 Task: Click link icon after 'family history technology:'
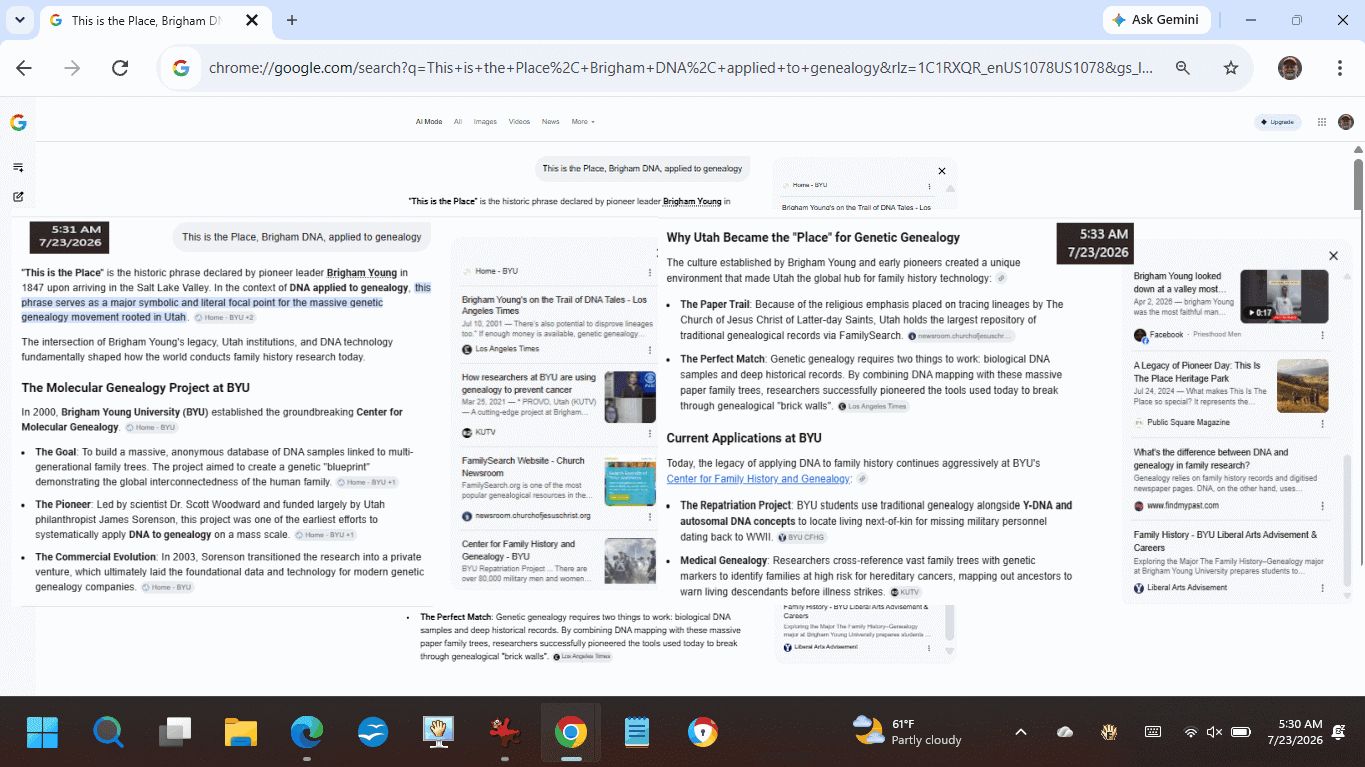pos(1001,278)
